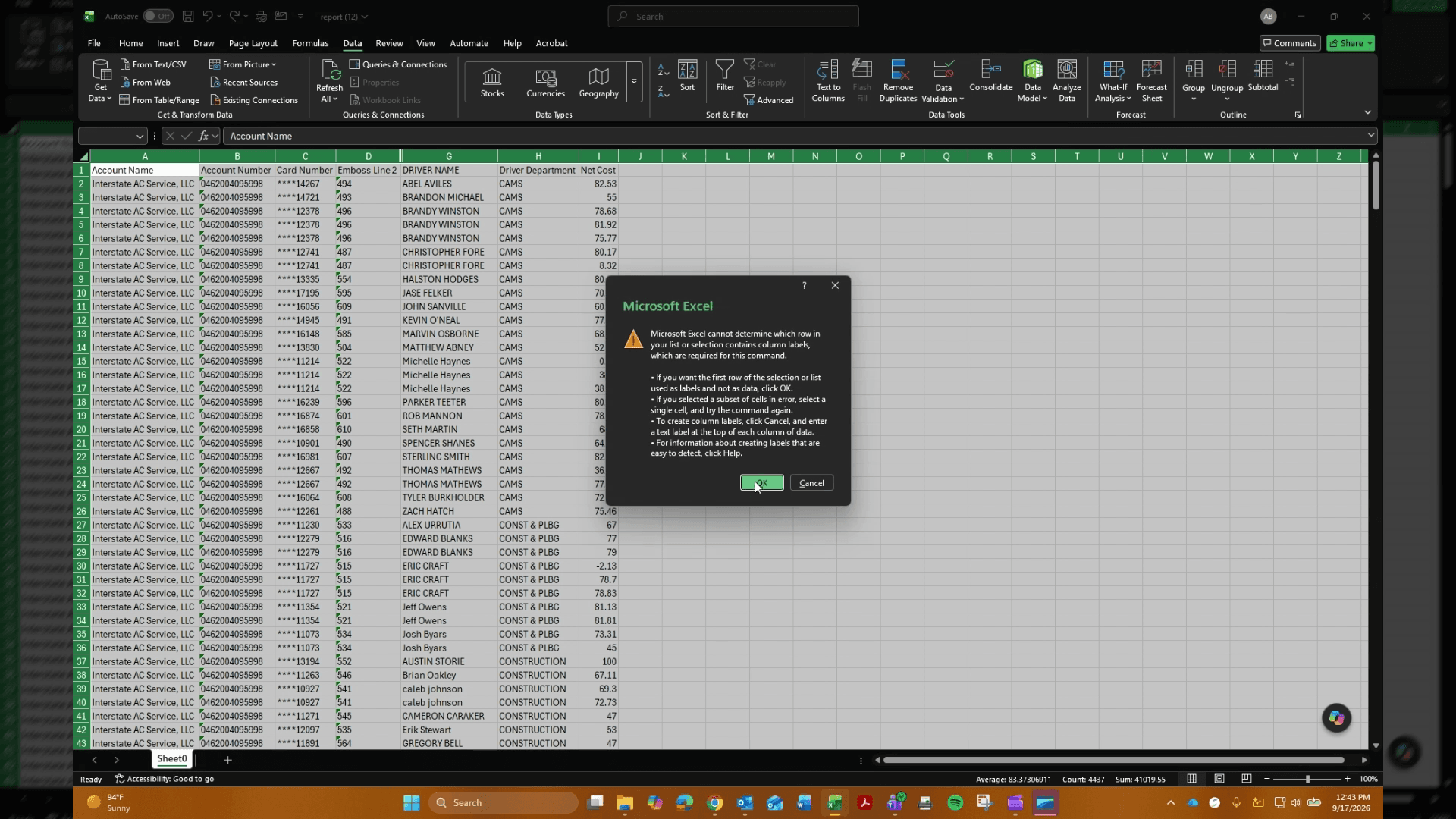Click the Sheet0 tab
The height and width of the screenshot is (819, 1456).
[x=172, y=759]
